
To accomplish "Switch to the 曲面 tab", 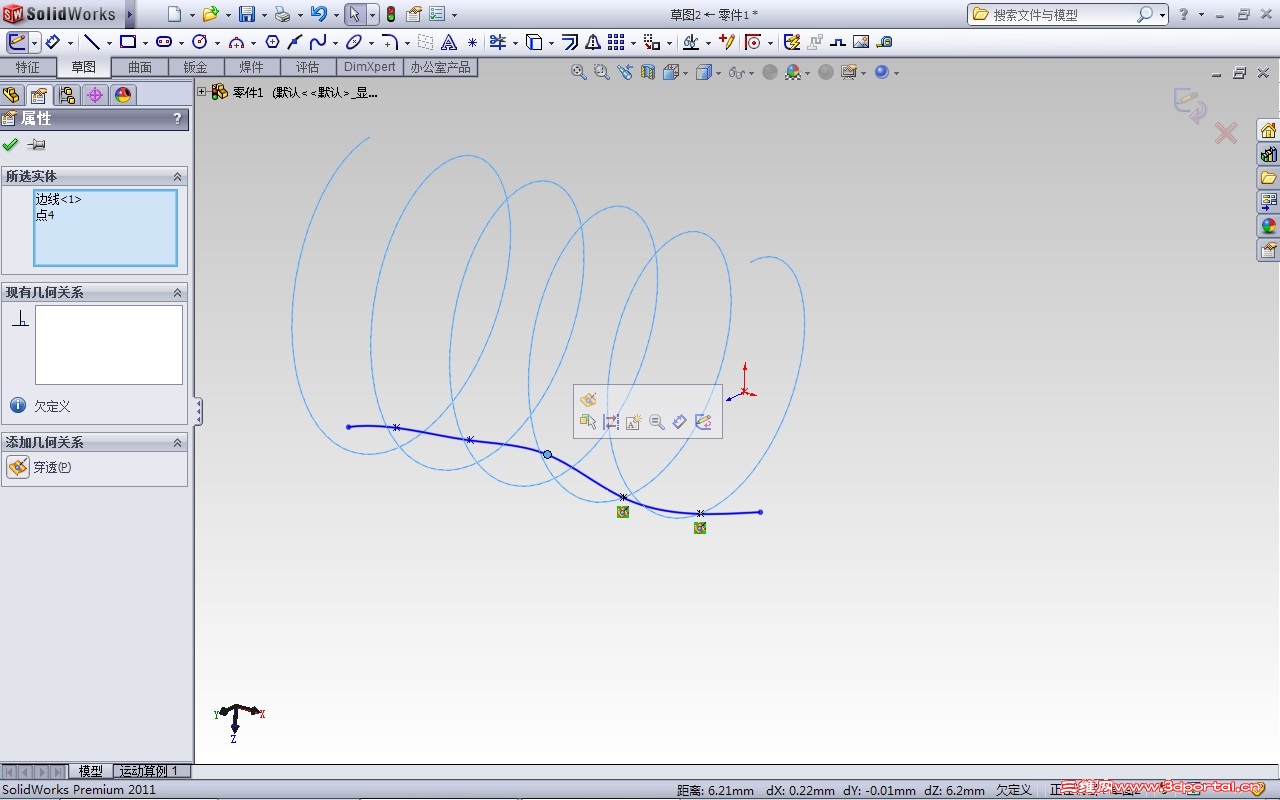I will point(140,67).
